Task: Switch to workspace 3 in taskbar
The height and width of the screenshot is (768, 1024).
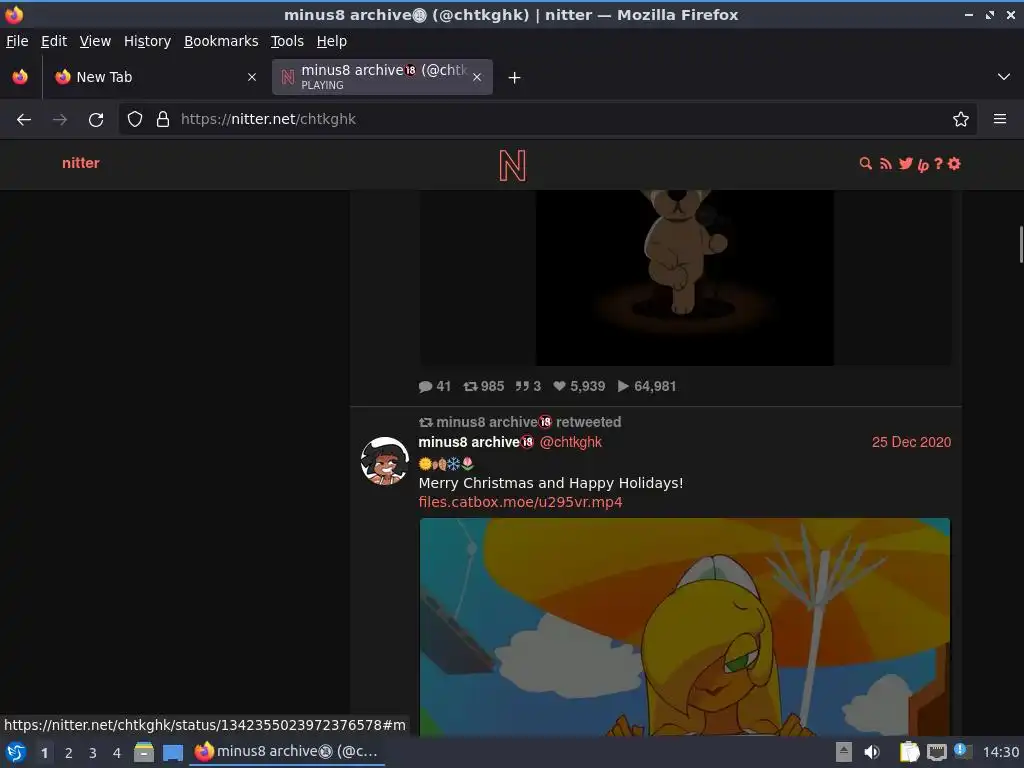Action: pos(93,753)
